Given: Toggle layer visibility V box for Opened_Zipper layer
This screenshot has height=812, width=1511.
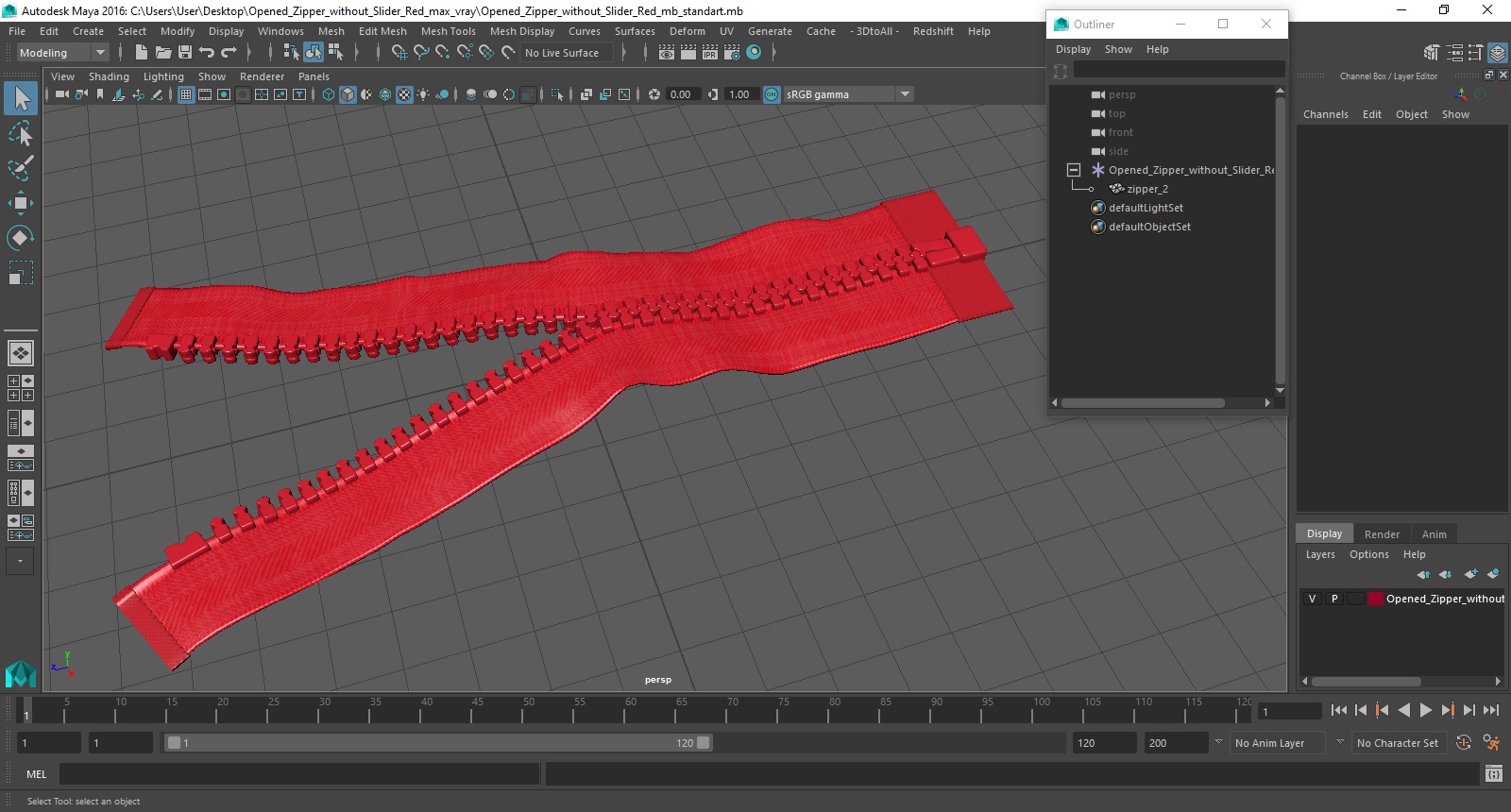Looking at the screenshot, I should 1312,599.
